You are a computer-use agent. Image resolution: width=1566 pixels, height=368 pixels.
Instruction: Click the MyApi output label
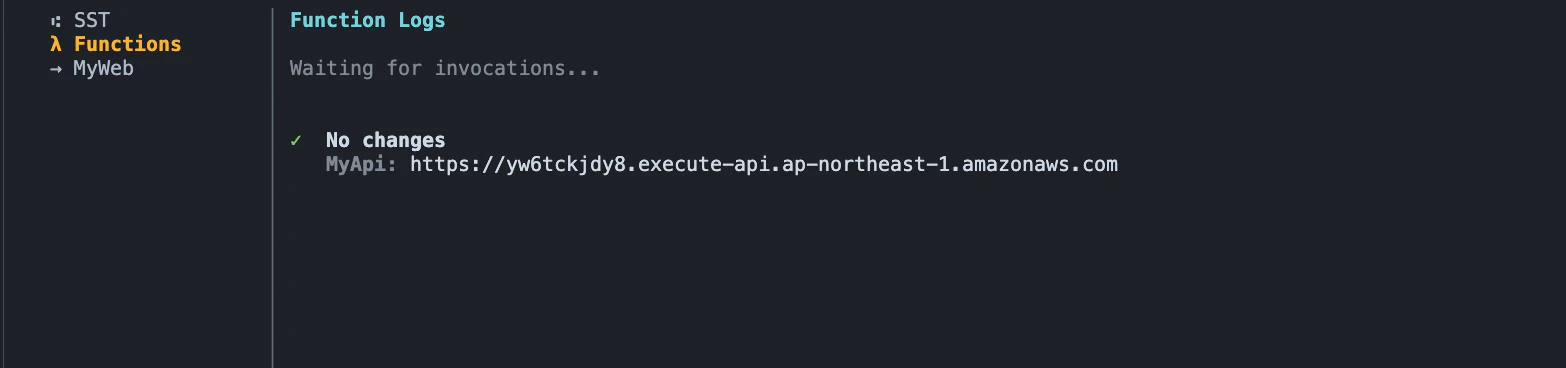362,164
